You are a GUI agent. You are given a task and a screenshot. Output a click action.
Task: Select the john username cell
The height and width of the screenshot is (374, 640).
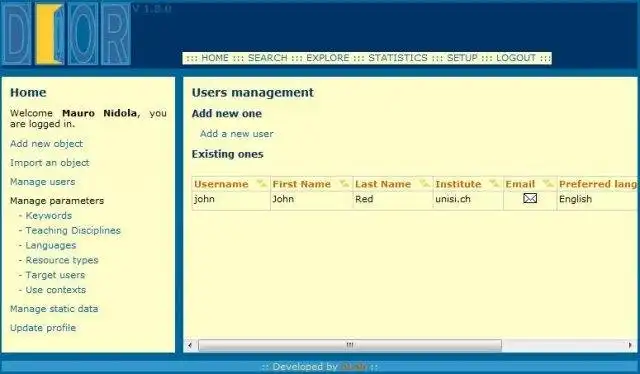click(x=231, y=199)
